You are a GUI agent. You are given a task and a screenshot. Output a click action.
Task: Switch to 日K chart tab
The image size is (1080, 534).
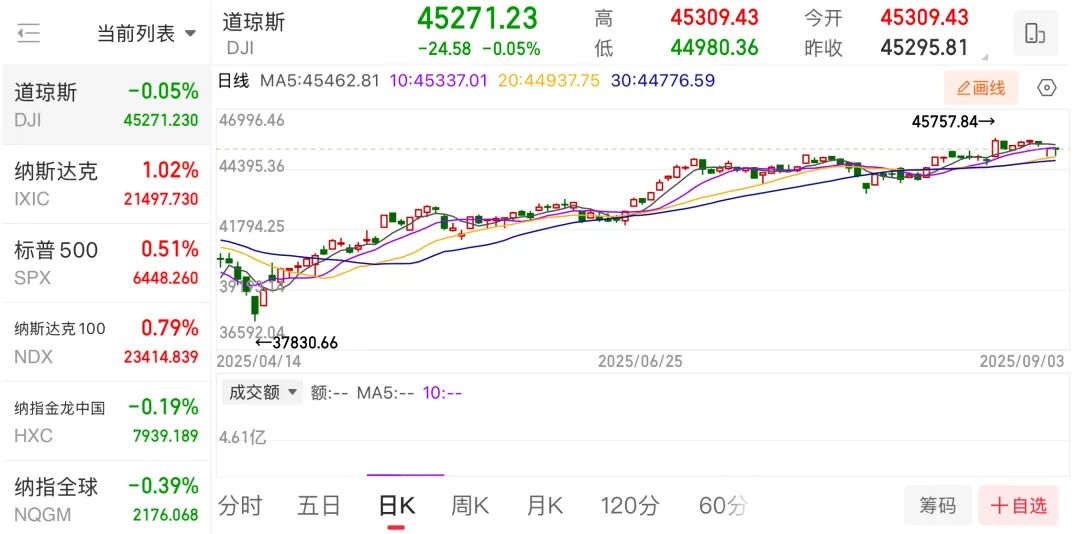[397, 506]
